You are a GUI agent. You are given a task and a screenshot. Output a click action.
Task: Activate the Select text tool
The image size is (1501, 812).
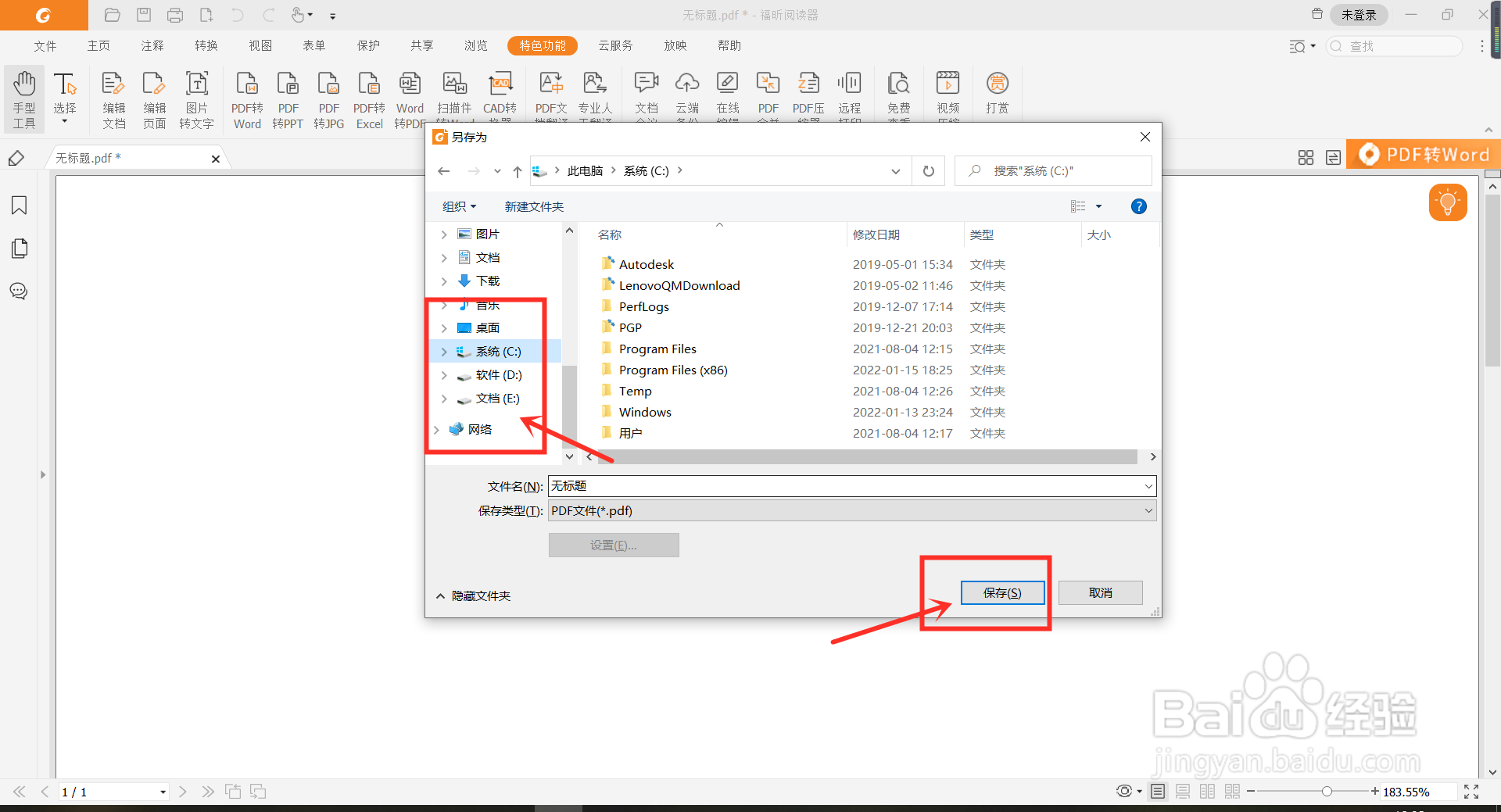click(65, 98)
